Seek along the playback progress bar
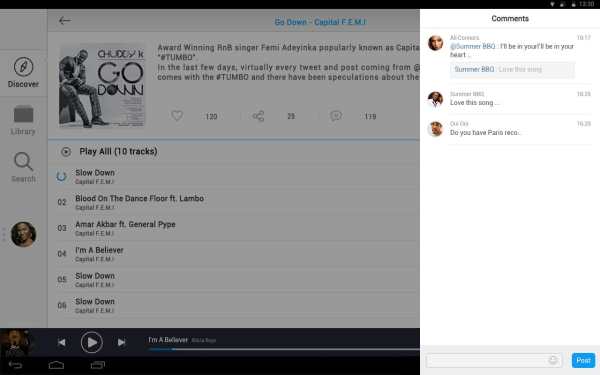Screen dimensions: 600x375 (x=284, y=349)
